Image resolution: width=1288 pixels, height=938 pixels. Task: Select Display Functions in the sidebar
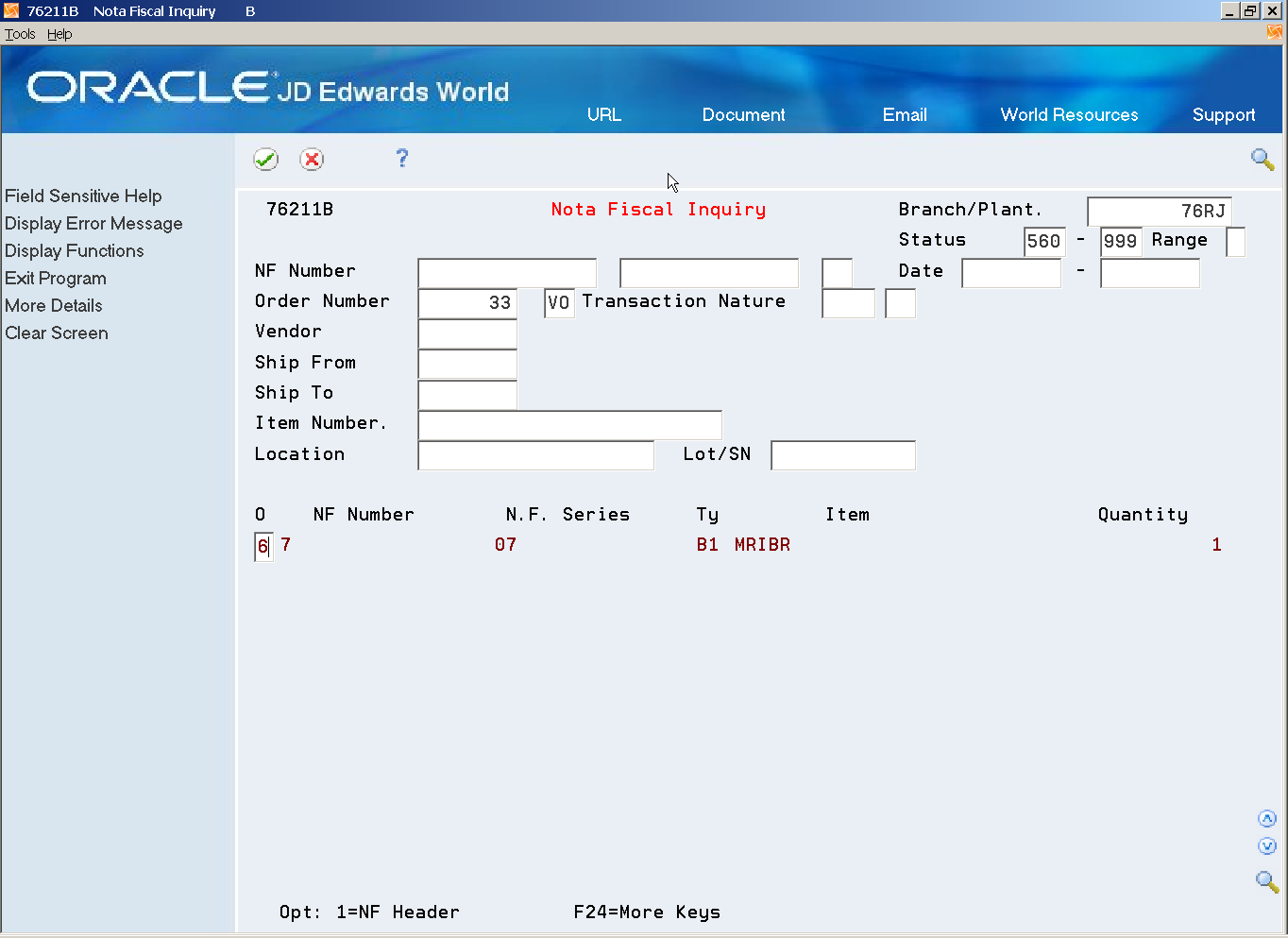coord(75,250)
